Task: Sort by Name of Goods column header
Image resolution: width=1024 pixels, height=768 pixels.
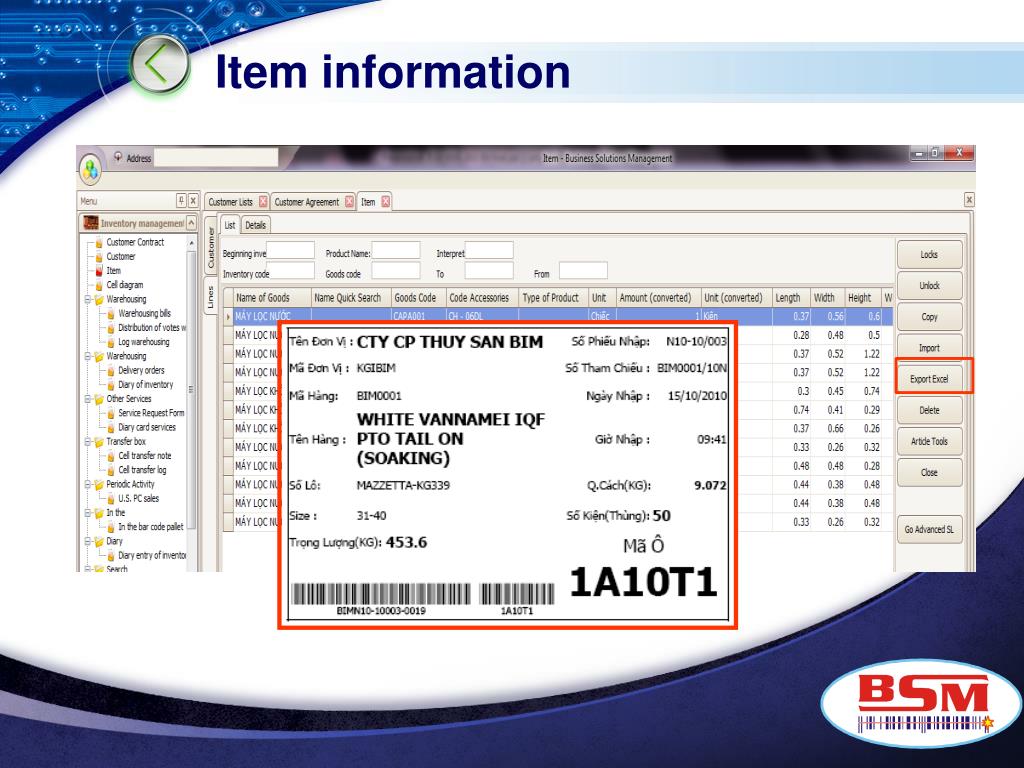Action: point(272,297)
